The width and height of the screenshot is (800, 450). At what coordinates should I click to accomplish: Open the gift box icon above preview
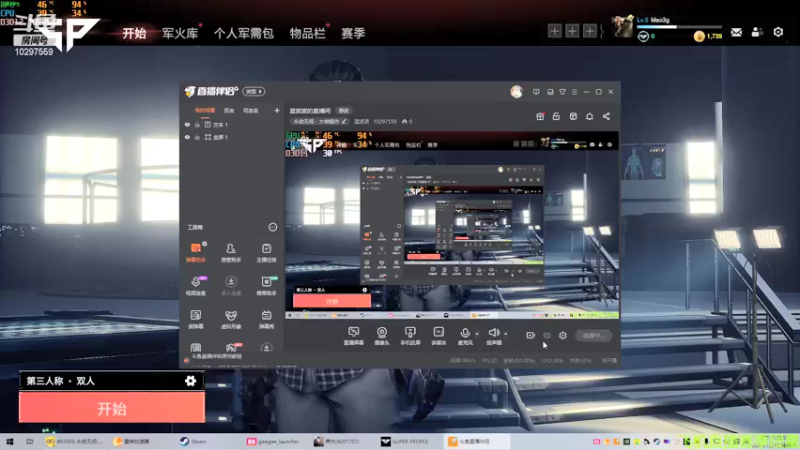coord(540,116)
